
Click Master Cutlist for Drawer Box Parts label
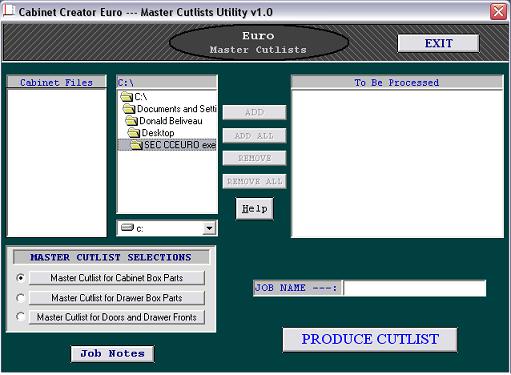pos(117,298)
